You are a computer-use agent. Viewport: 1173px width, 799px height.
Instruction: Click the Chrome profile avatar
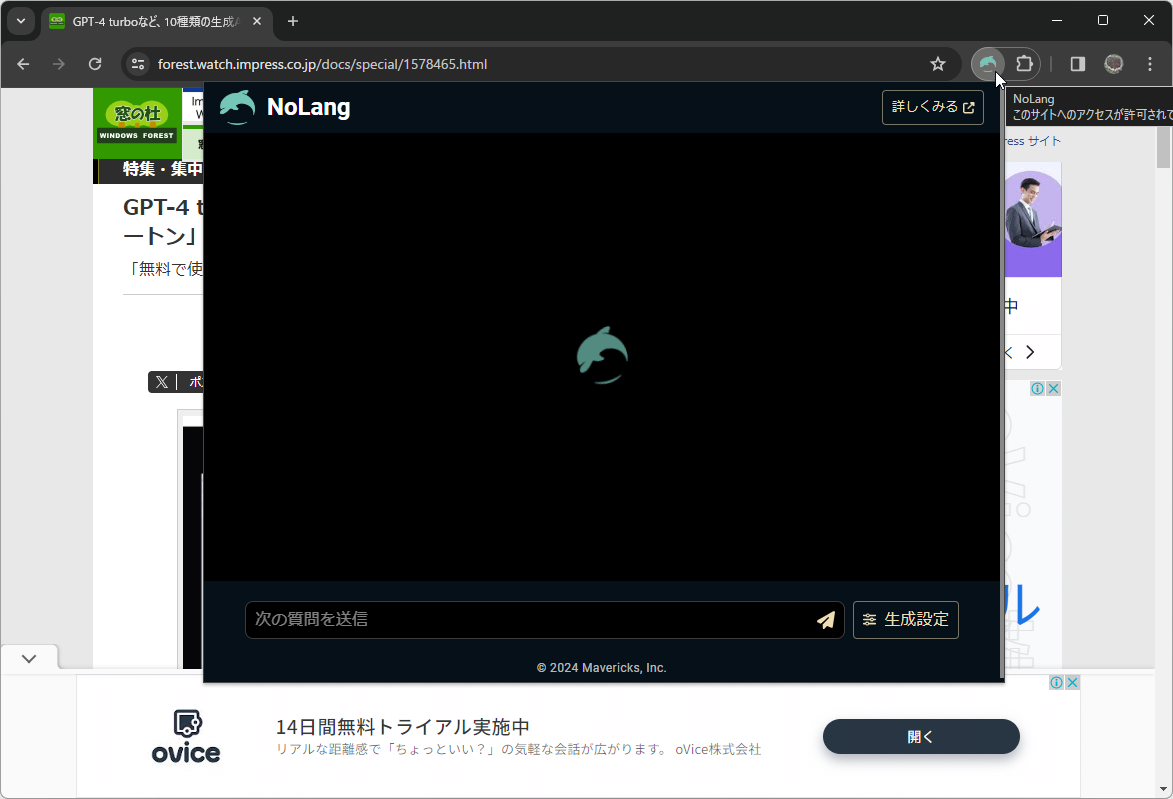pos(1113,63)
